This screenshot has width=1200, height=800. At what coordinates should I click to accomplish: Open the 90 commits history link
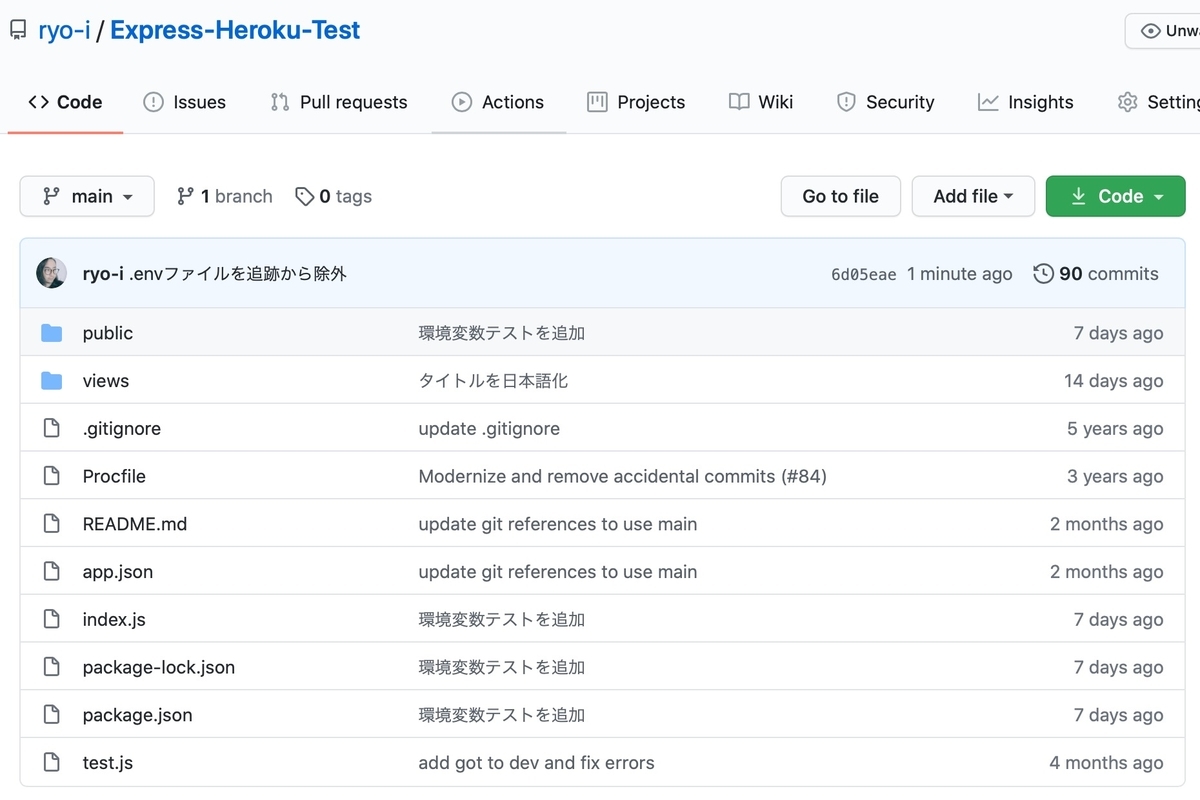coord(1096,273)
